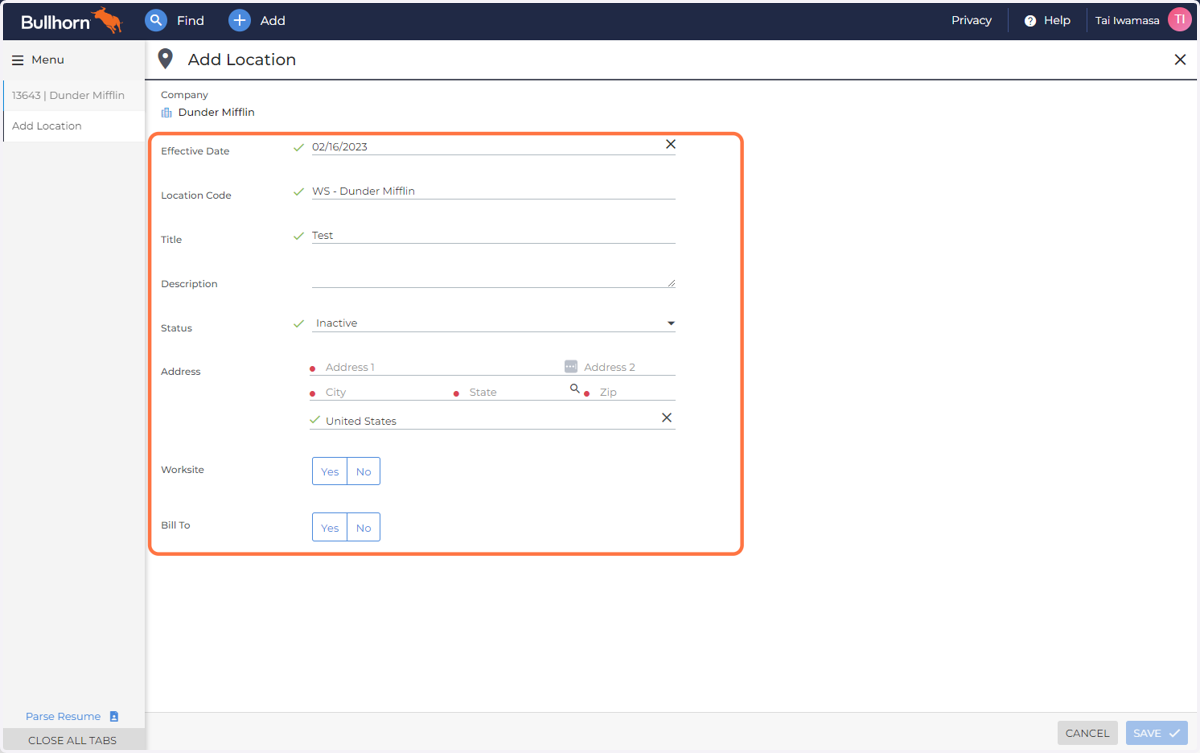Switch to the Add Location tab
1200x753 pixels.
pos(74,126)
